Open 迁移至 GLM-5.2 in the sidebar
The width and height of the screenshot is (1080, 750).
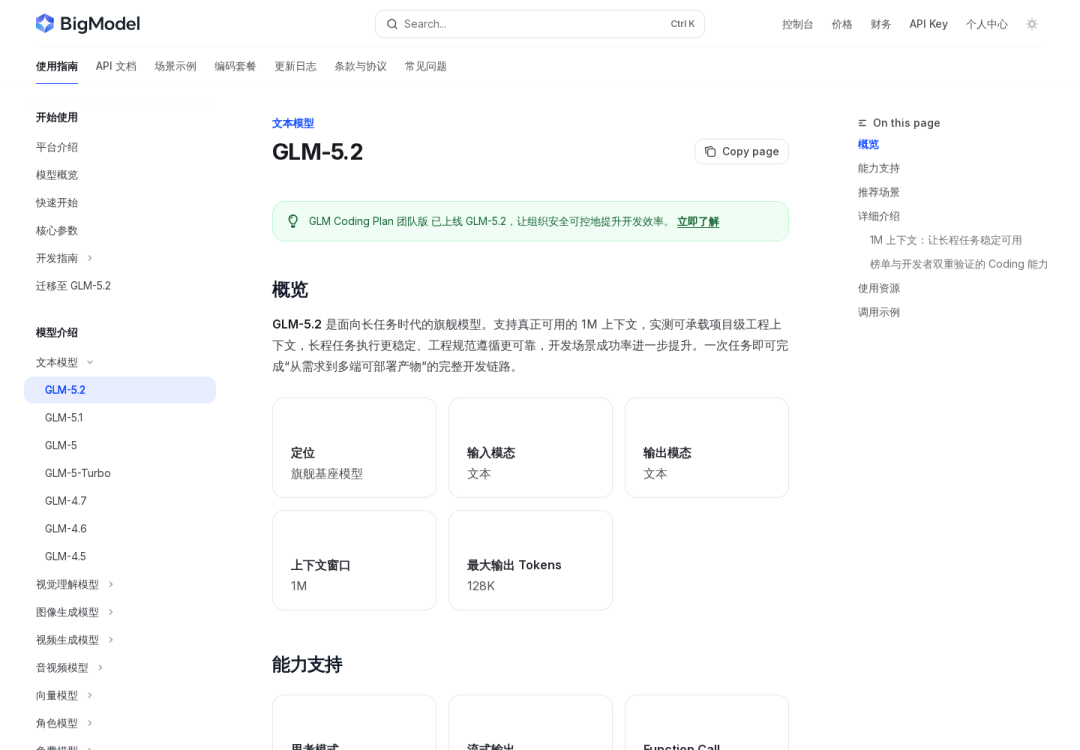(73, 286)
